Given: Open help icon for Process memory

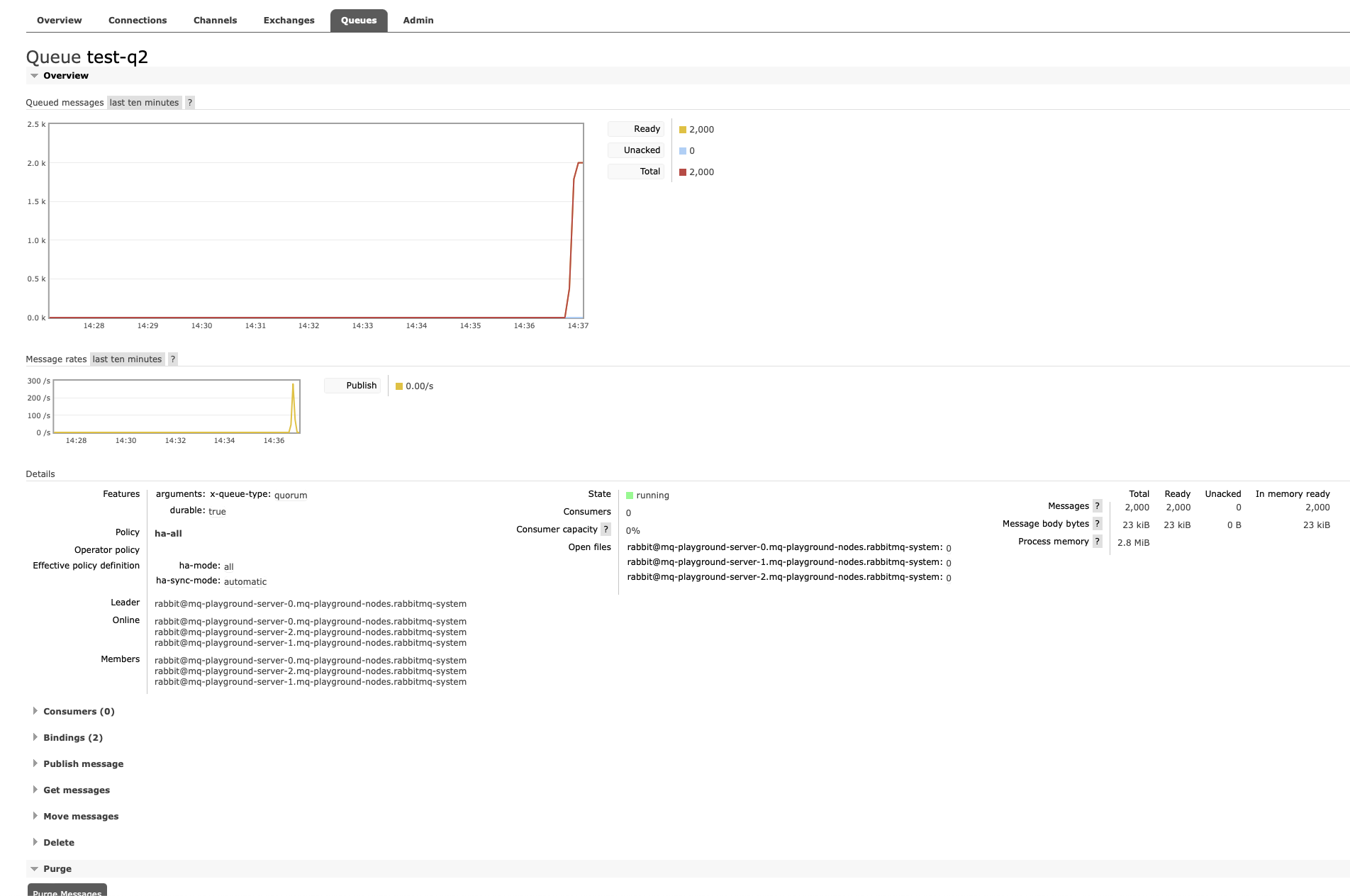Looking at the screenshot, I should 1097,542.
